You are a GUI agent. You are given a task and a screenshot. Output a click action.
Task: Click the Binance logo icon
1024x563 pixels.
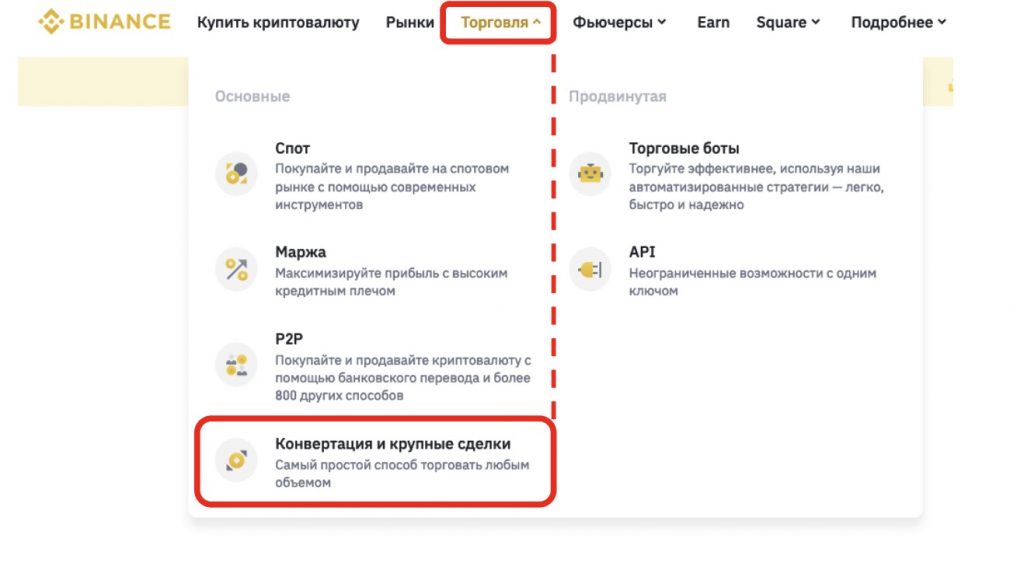coord(51,22)
